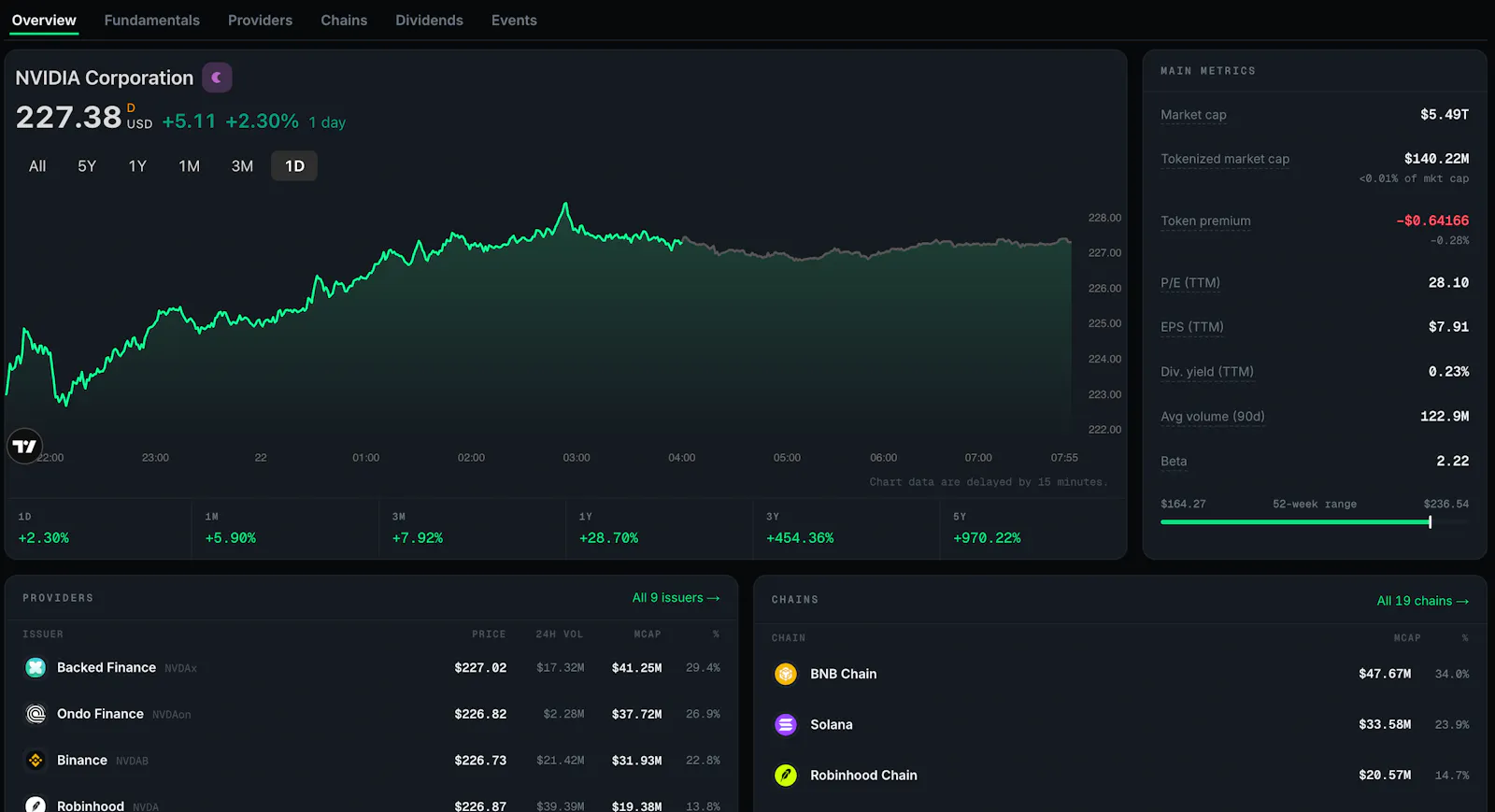
Task: Click the P/E (TTM) label
Action: tap(1190, 283)
